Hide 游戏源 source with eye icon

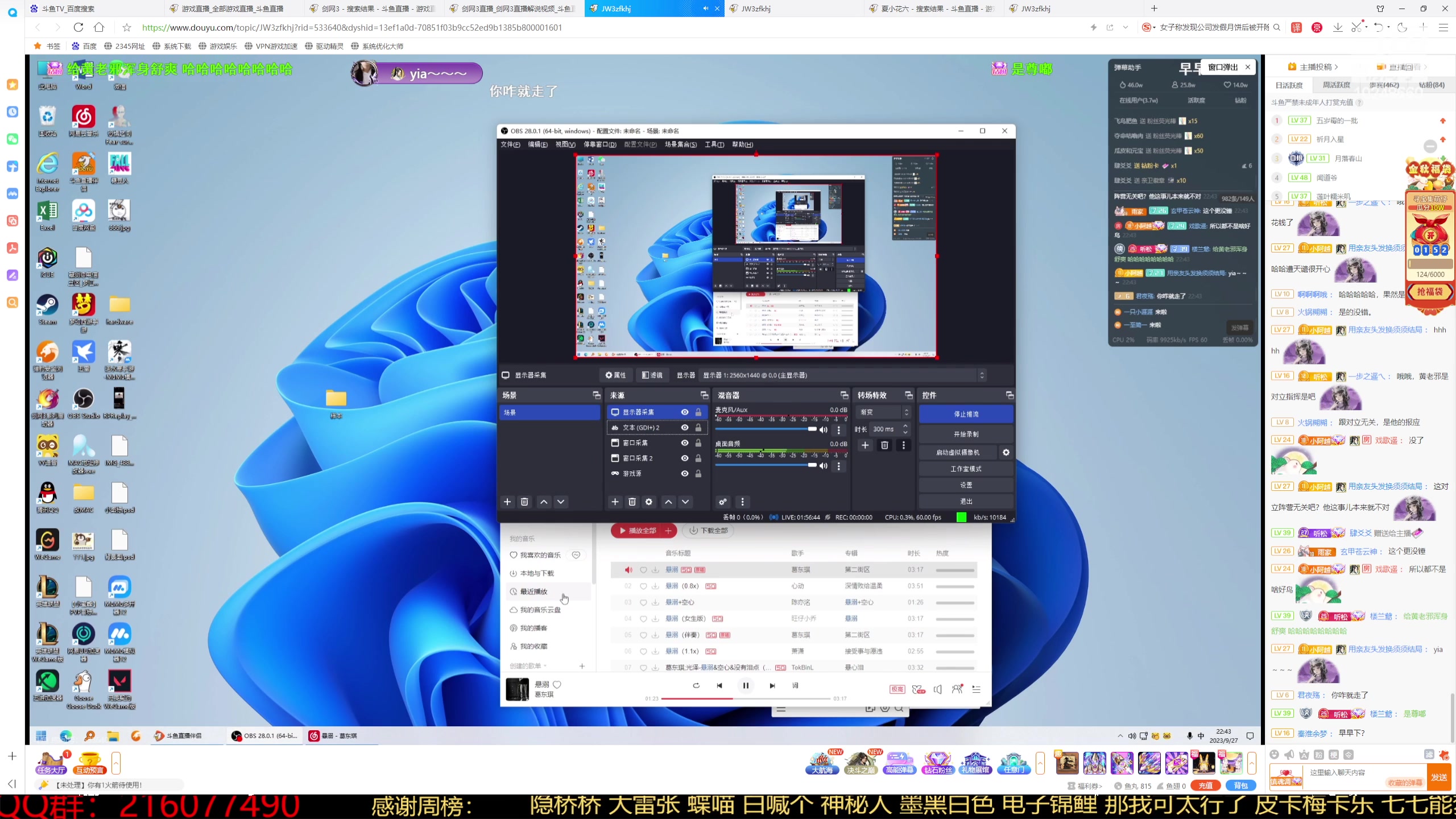685,474
